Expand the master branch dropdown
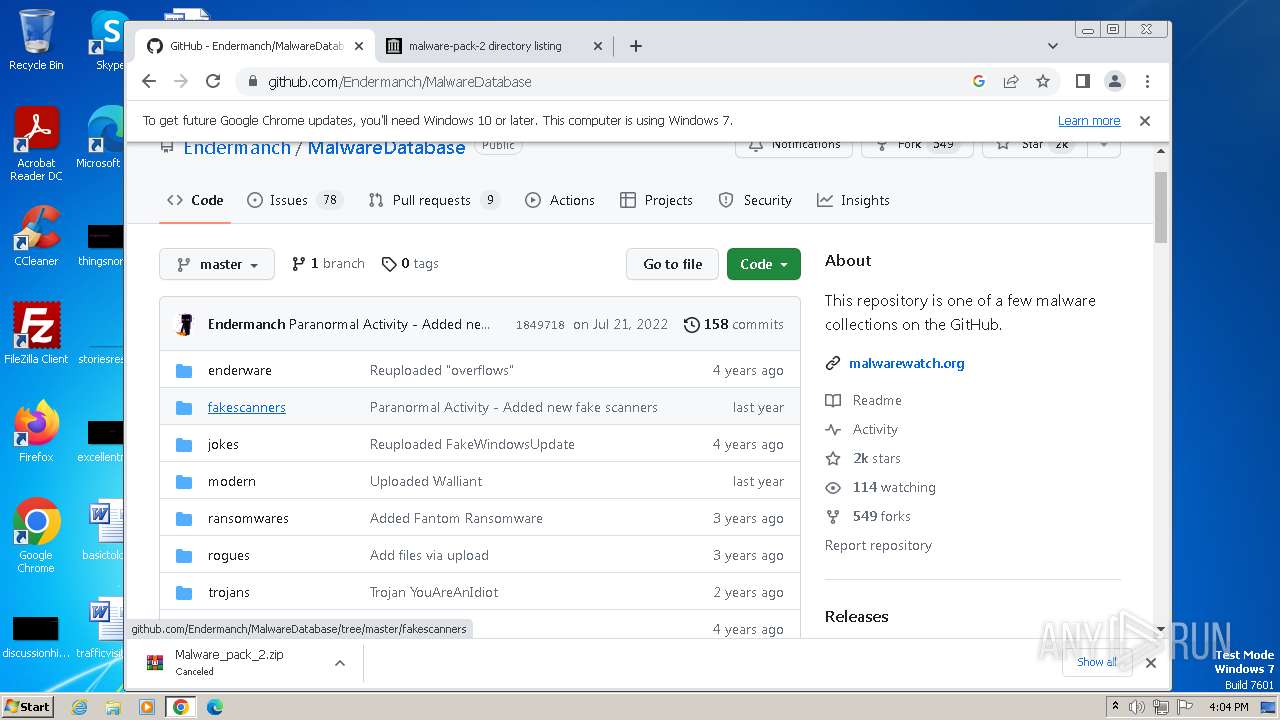1280x720 pixels. tap(217, 264)
